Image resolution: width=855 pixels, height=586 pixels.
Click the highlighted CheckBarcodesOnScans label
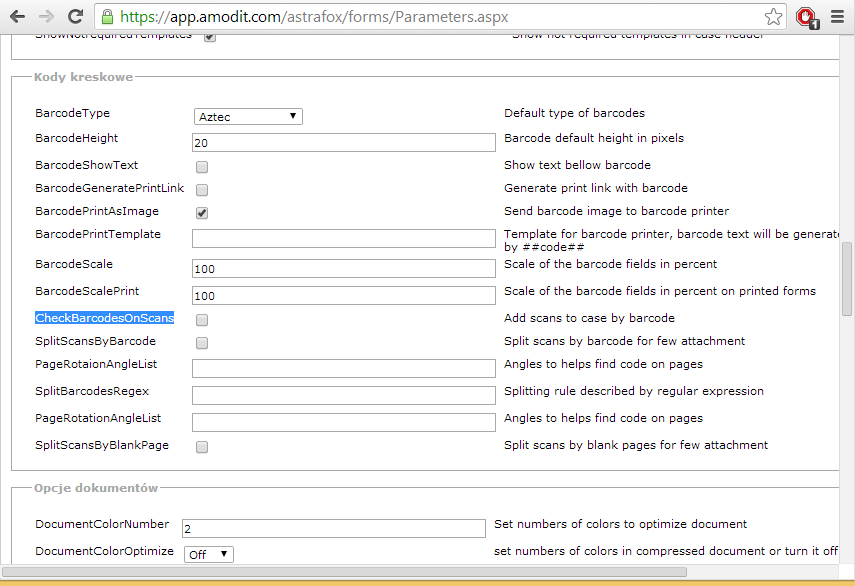point(105,318)
